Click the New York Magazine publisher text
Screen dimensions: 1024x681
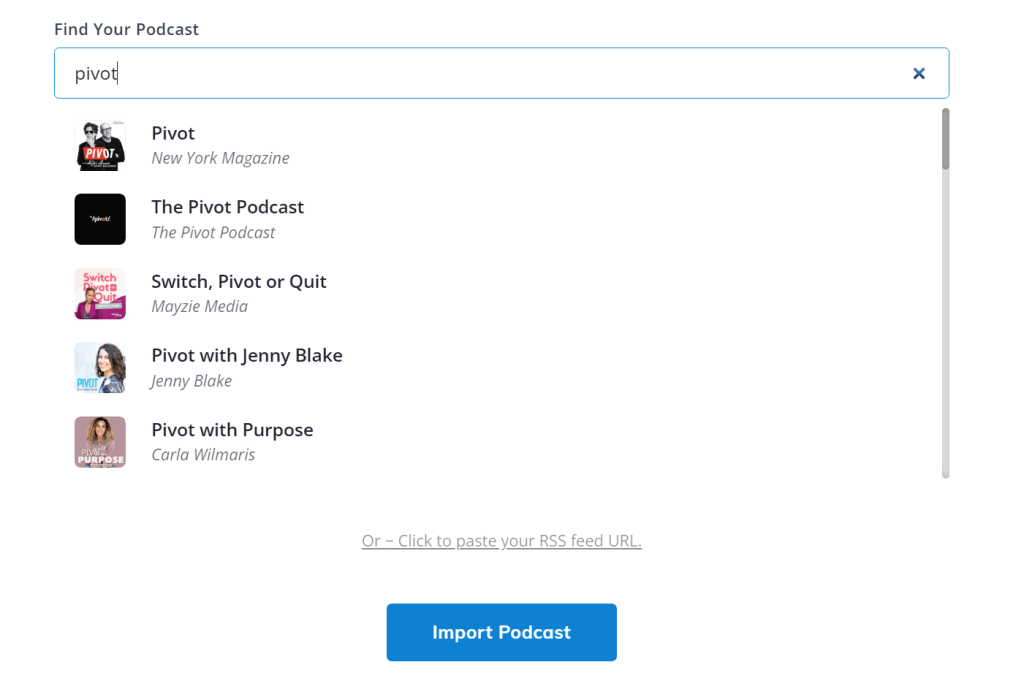pyautogui.click(x=220, y=158)
